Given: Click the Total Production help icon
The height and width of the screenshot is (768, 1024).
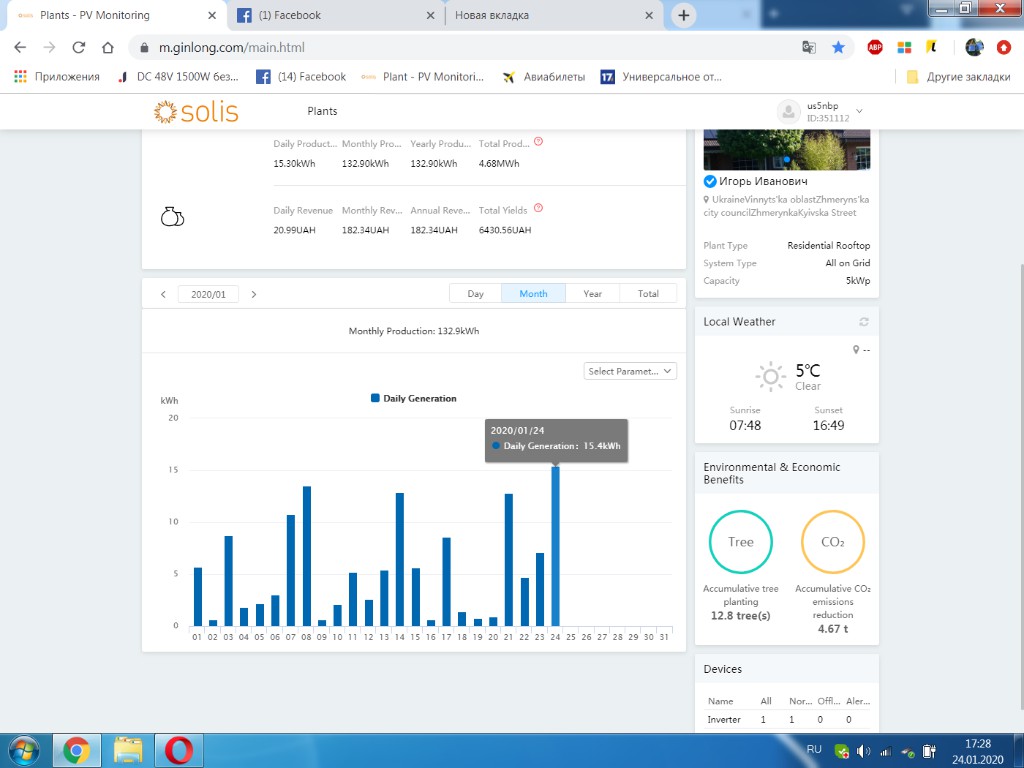Looking at the screenshot, I should (538, 141).
